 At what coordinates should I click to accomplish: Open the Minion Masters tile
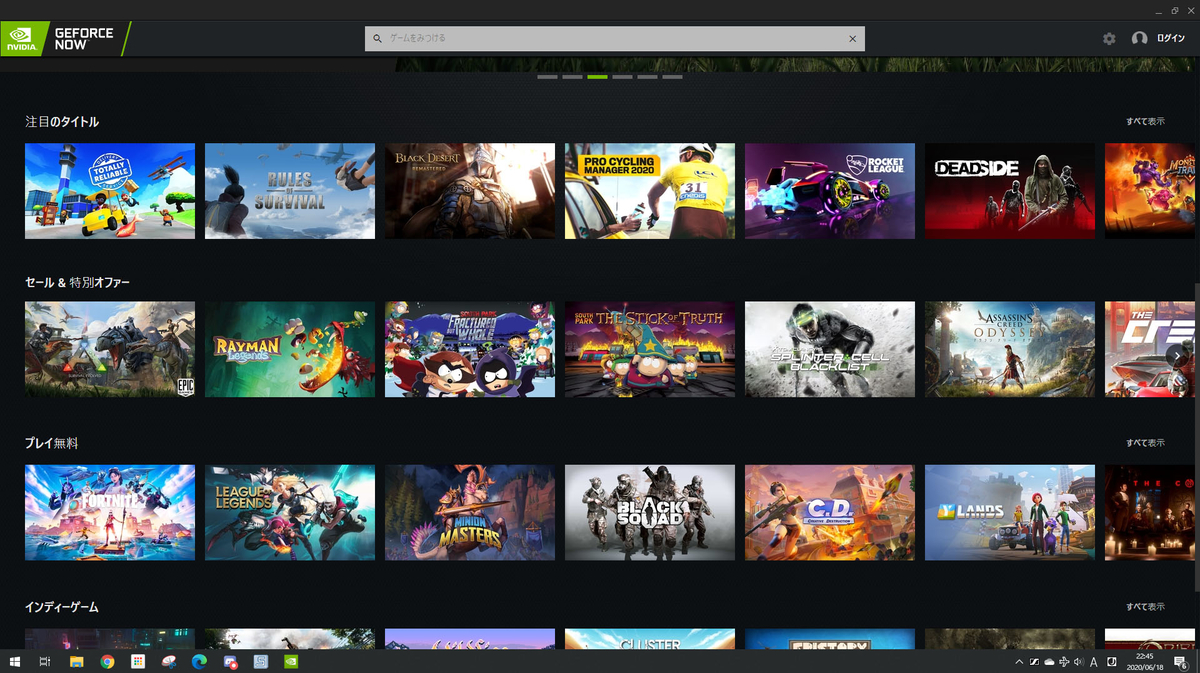point(470,513)
